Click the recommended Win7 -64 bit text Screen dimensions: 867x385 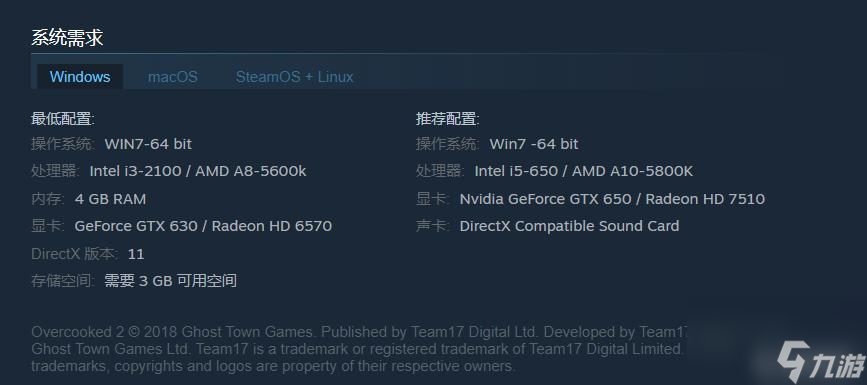(x=534, y=144)
